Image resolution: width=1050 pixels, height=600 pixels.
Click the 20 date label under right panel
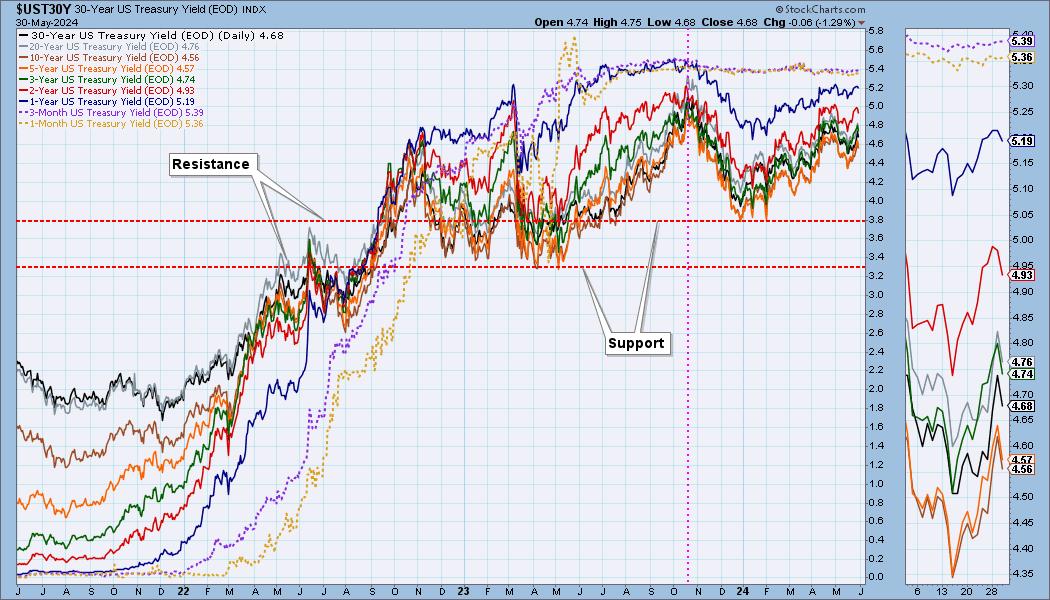point(968,592)
